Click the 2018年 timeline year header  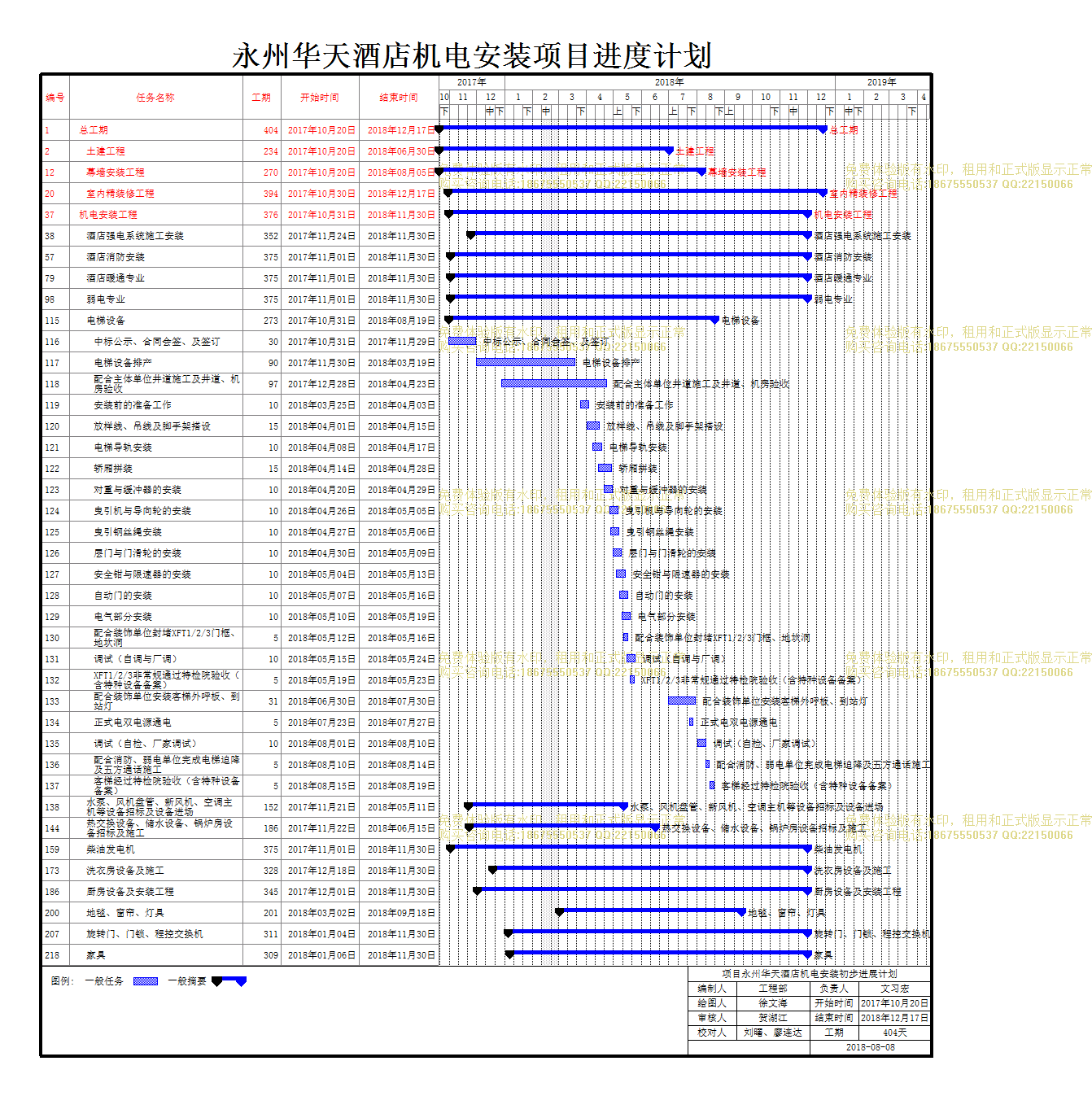coord(670,82)
